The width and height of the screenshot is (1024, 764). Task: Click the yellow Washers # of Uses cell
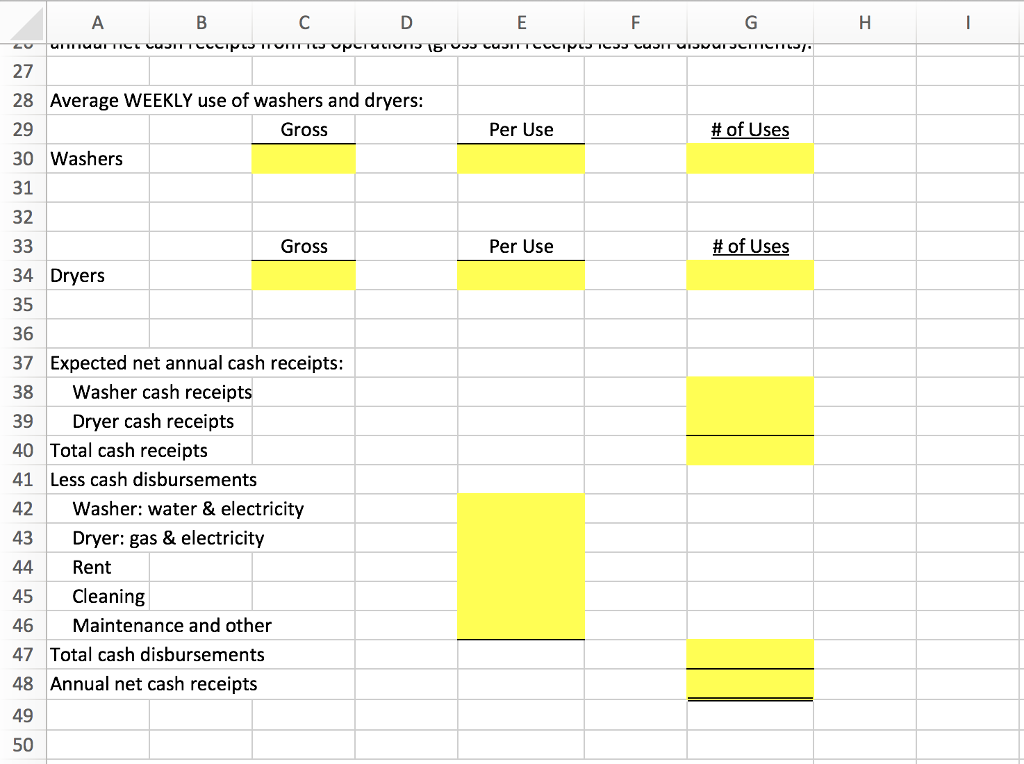750,158
